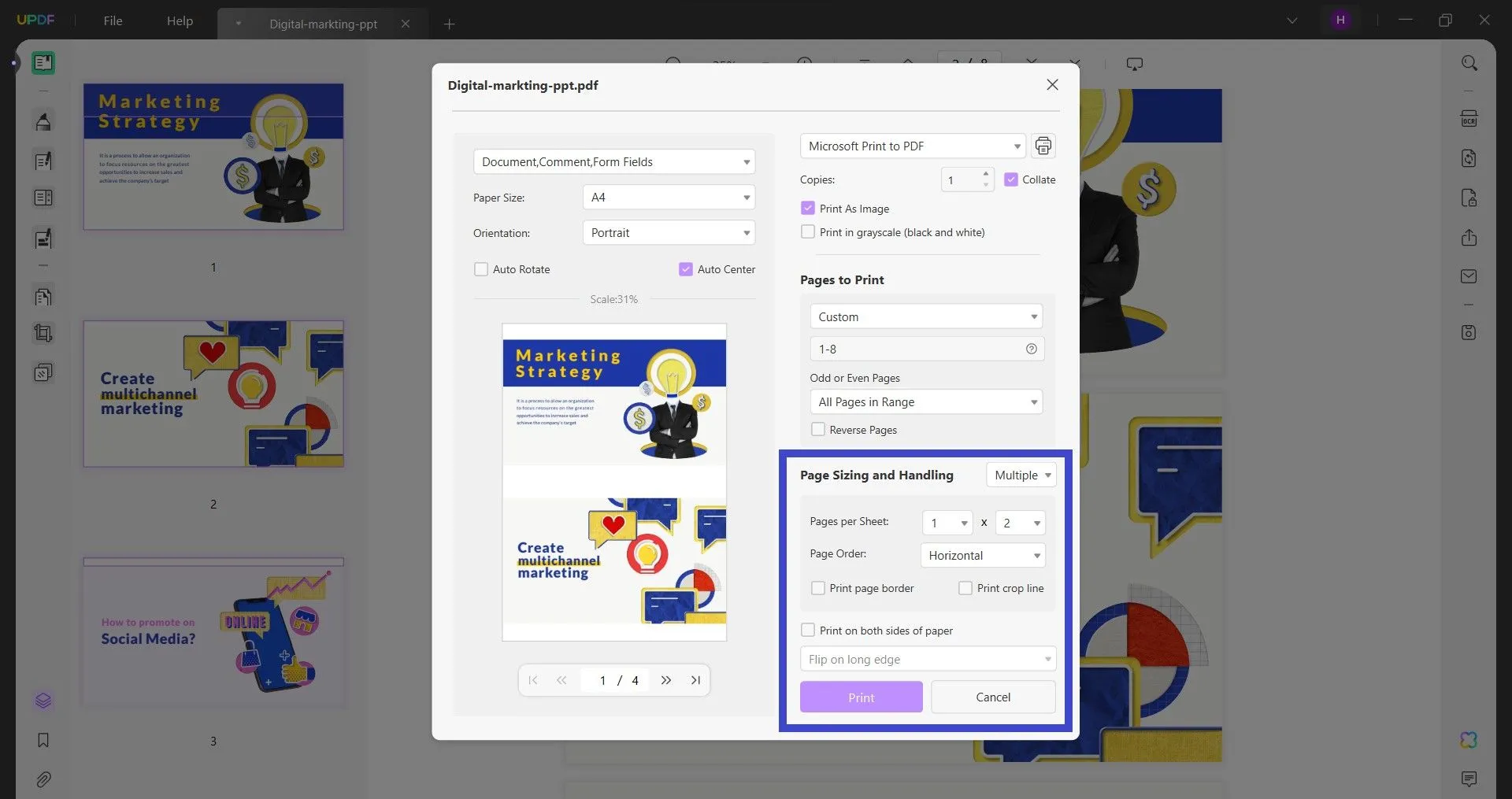Uncheck the Auto Center checkbox
This screenshot has width=1512, height=799.
coord(686,269)
